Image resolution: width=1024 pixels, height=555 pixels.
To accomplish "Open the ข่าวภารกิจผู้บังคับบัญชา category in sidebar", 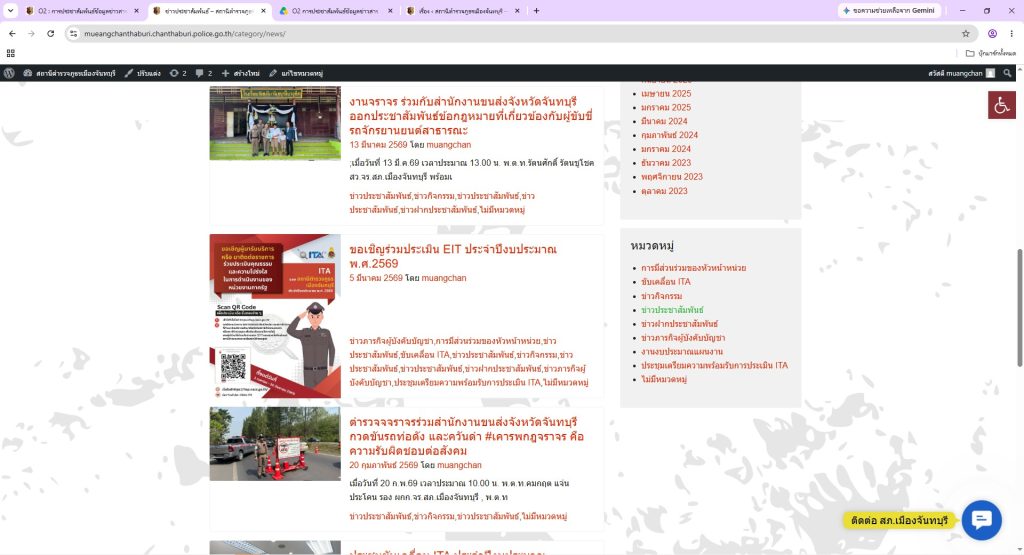I will [x=682, y=338].
